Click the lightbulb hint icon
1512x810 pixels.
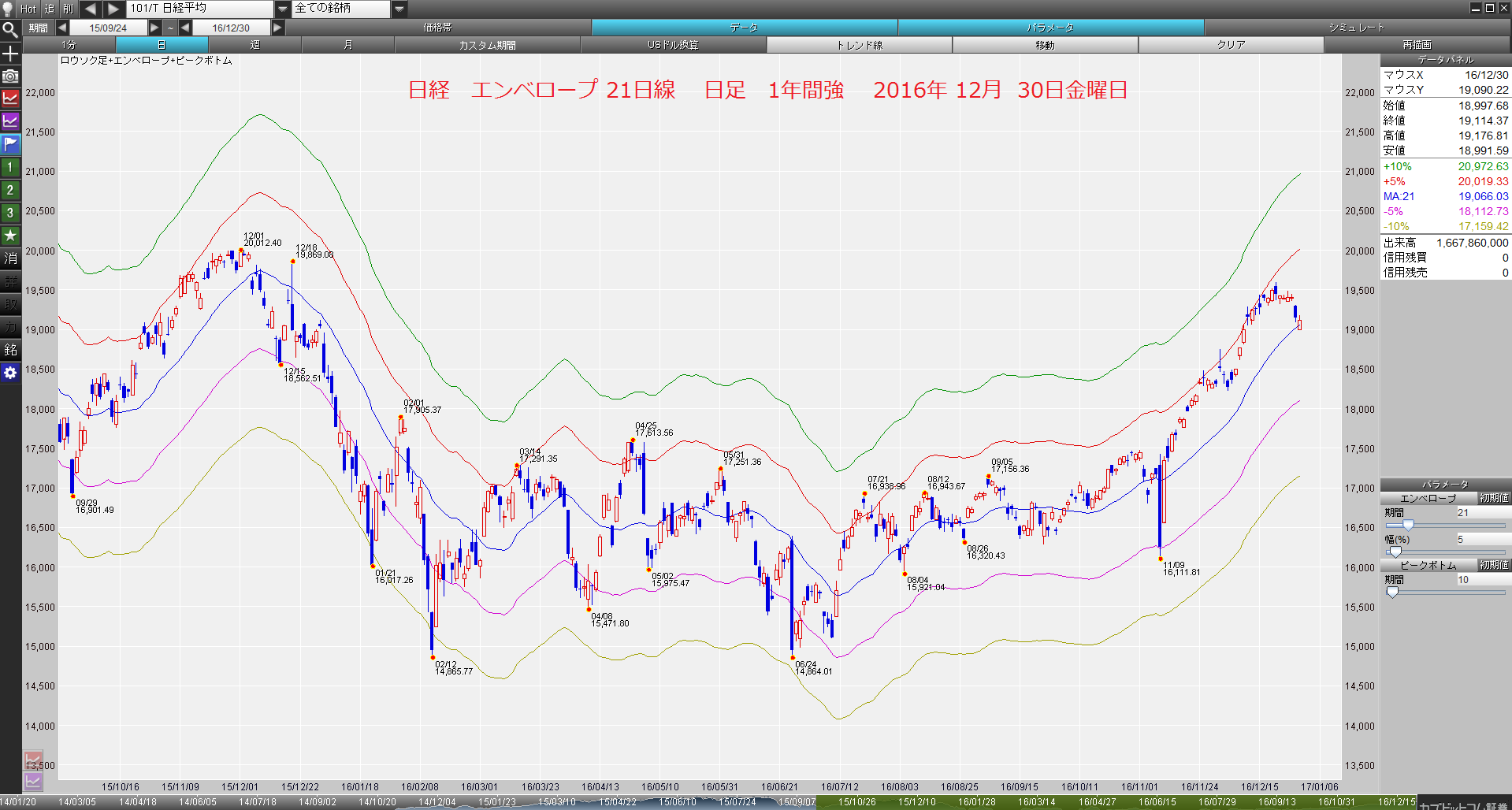pos(9,9)
